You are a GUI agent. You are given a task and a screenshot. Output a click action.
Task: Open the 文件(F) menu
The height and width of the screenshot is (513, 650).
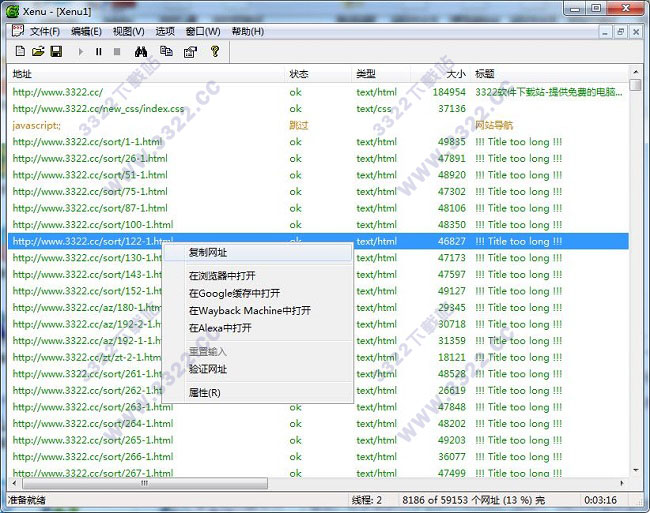(44, 31)
